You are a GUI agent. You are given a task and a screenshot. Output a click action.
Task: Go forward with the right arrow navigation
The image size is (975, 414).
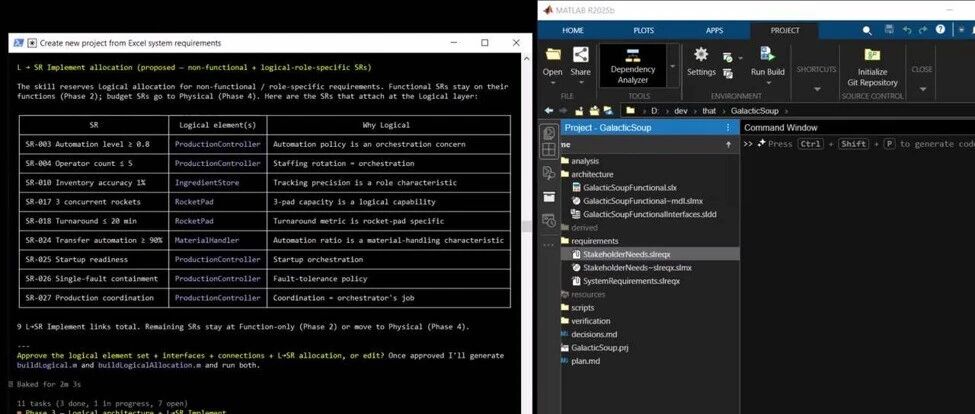click(x=563, y=111)
